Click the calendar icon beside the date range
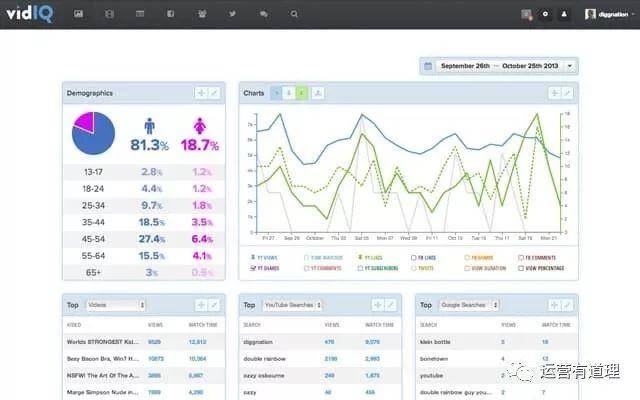 coord(428,66)
